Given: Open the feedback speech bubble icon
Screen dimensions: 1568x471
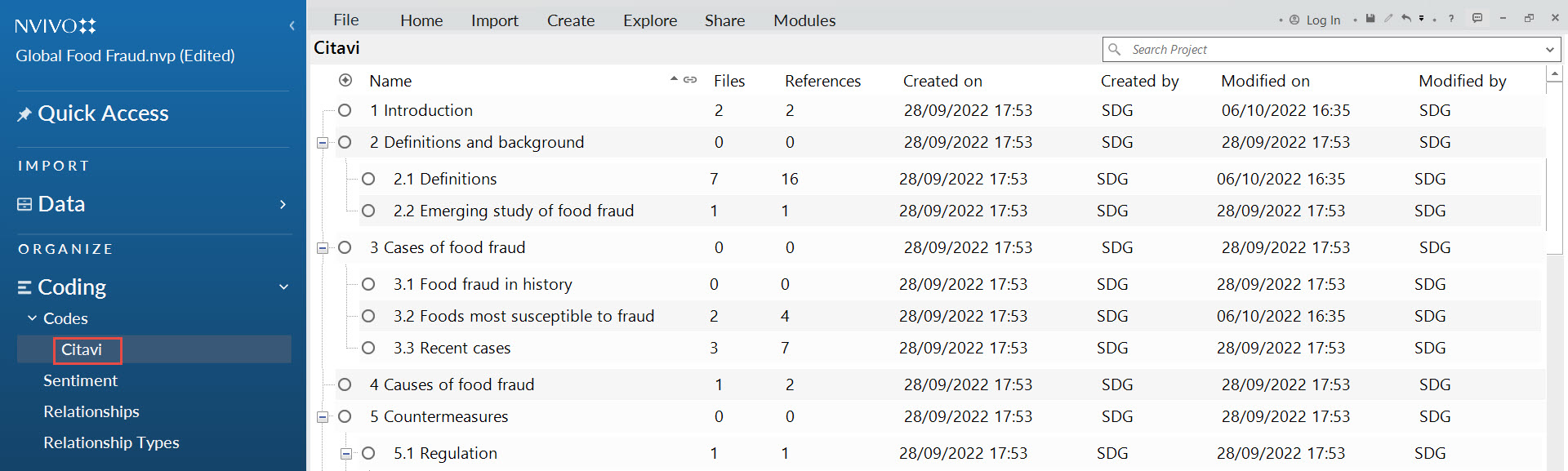Looking at the screenshot, I should 1477,18.
